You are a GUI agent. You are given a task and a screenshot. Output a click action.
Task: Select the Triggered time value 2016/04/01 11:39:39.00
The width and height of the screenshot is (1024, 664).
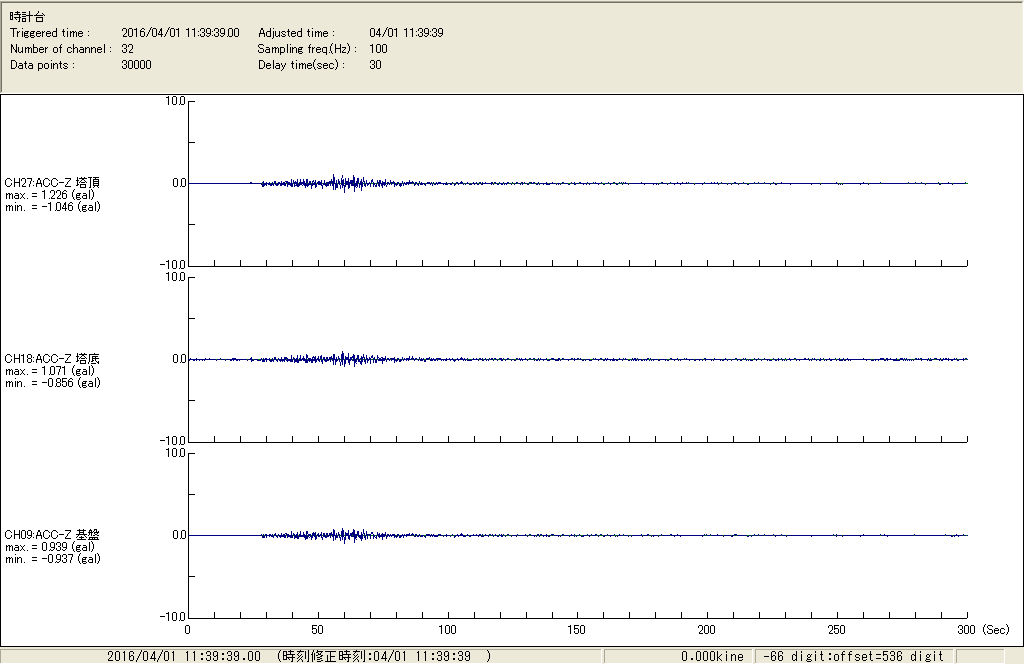point(187,33)
